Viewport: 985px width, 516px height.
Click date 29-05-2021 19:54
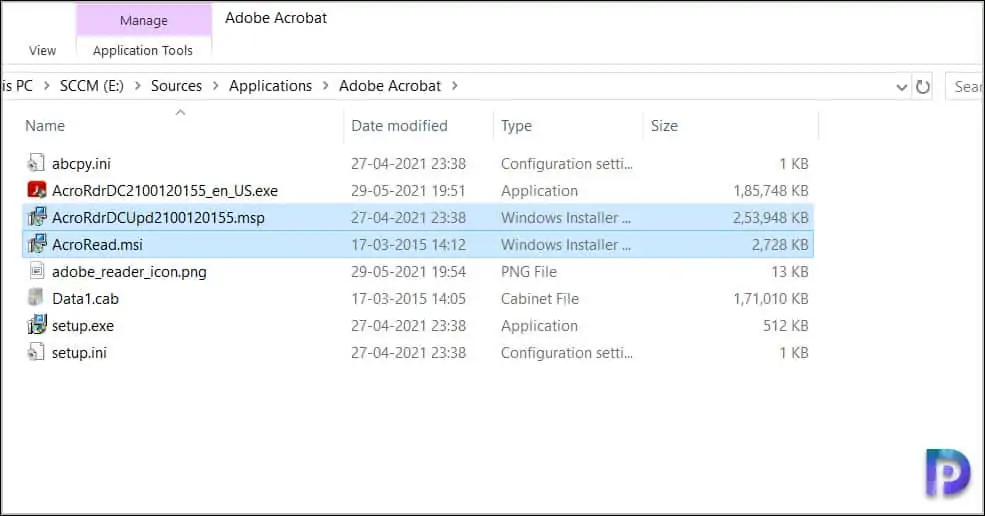point(408,272)
